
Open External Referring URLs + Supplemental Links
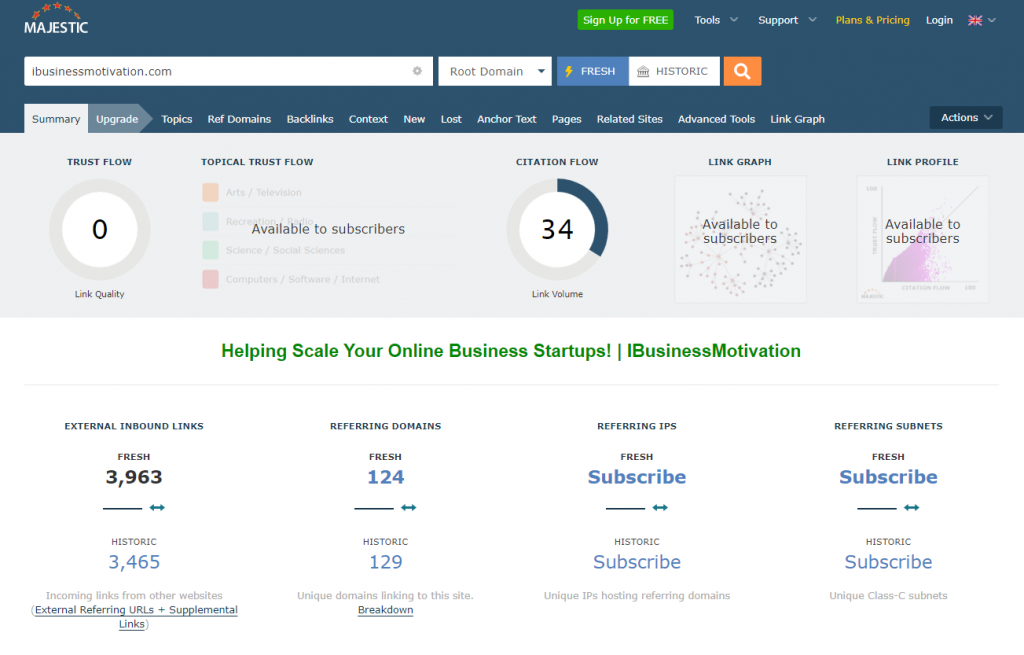point(136,616)
